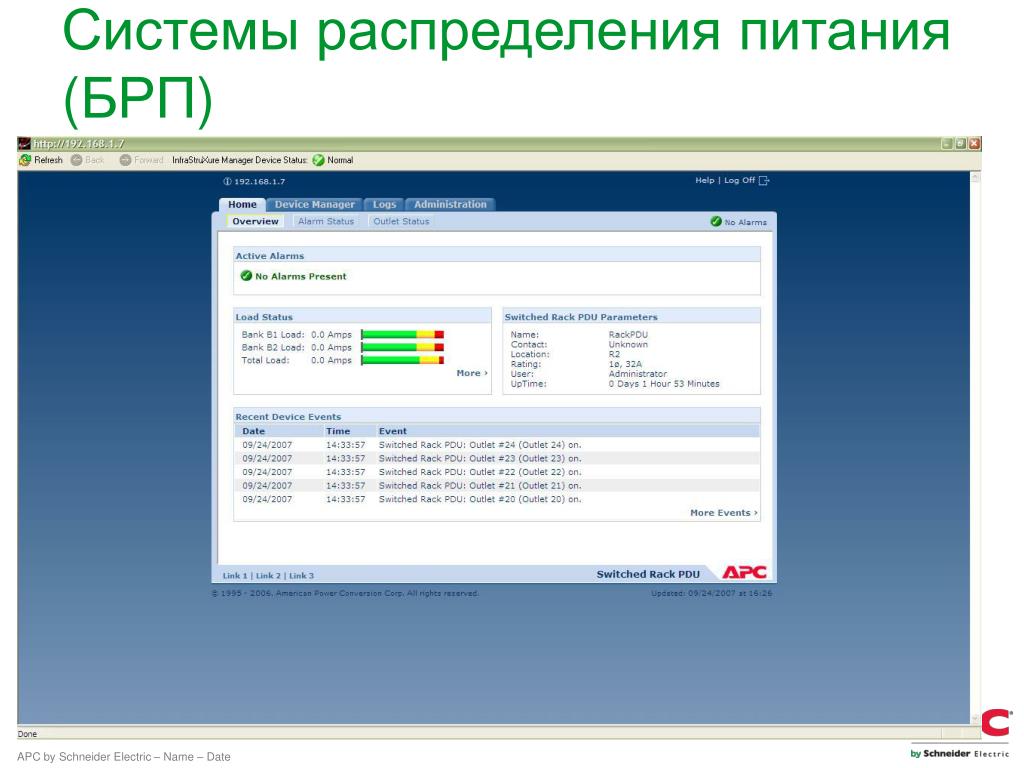Click the green No Alarms check icon
This screenshot has height=768, width=1024.
pos(716,221)
